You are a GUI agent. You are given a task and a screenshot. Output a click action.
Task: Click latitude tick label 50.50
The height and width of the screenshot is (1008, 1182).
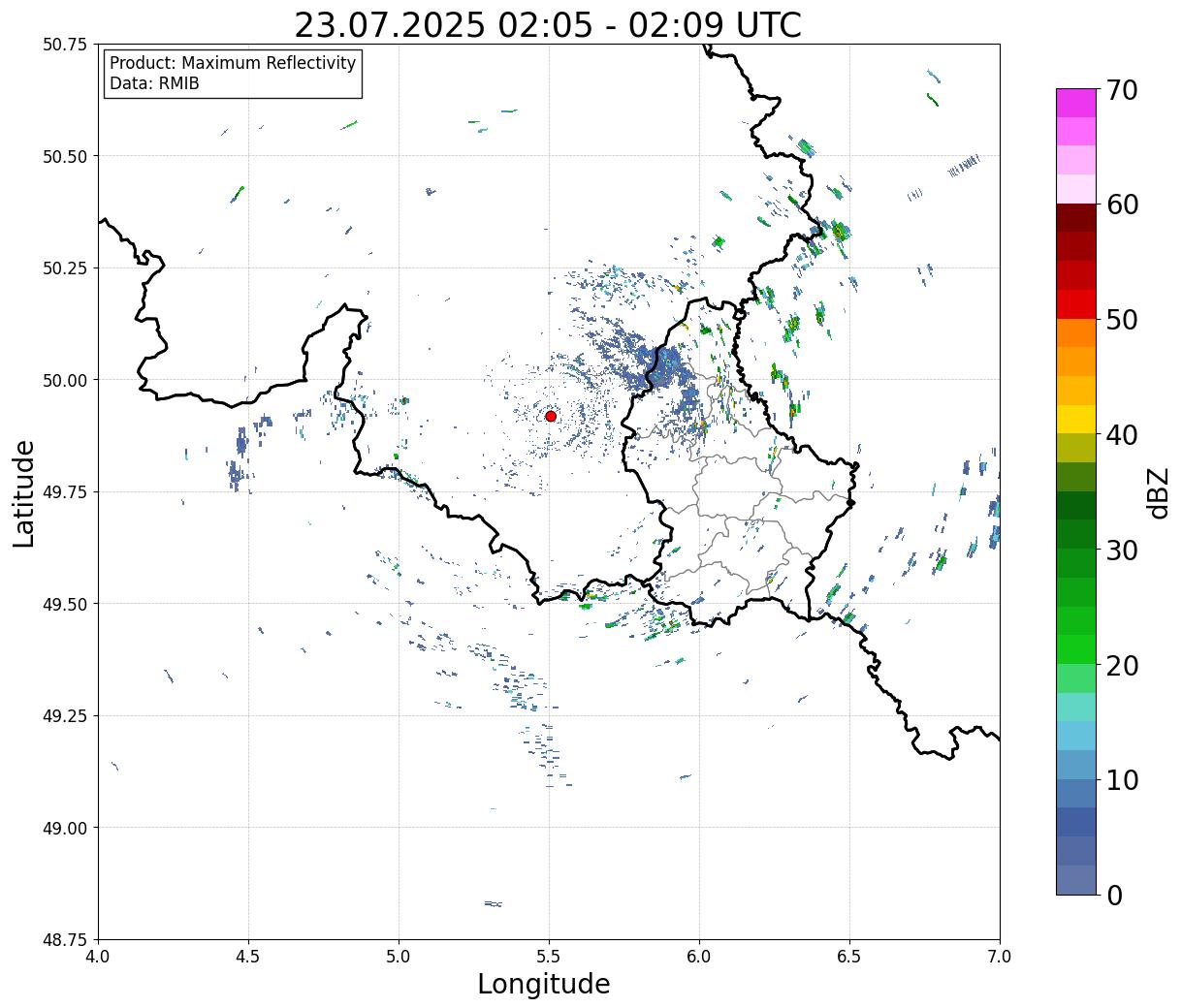[x=65, y=156]
